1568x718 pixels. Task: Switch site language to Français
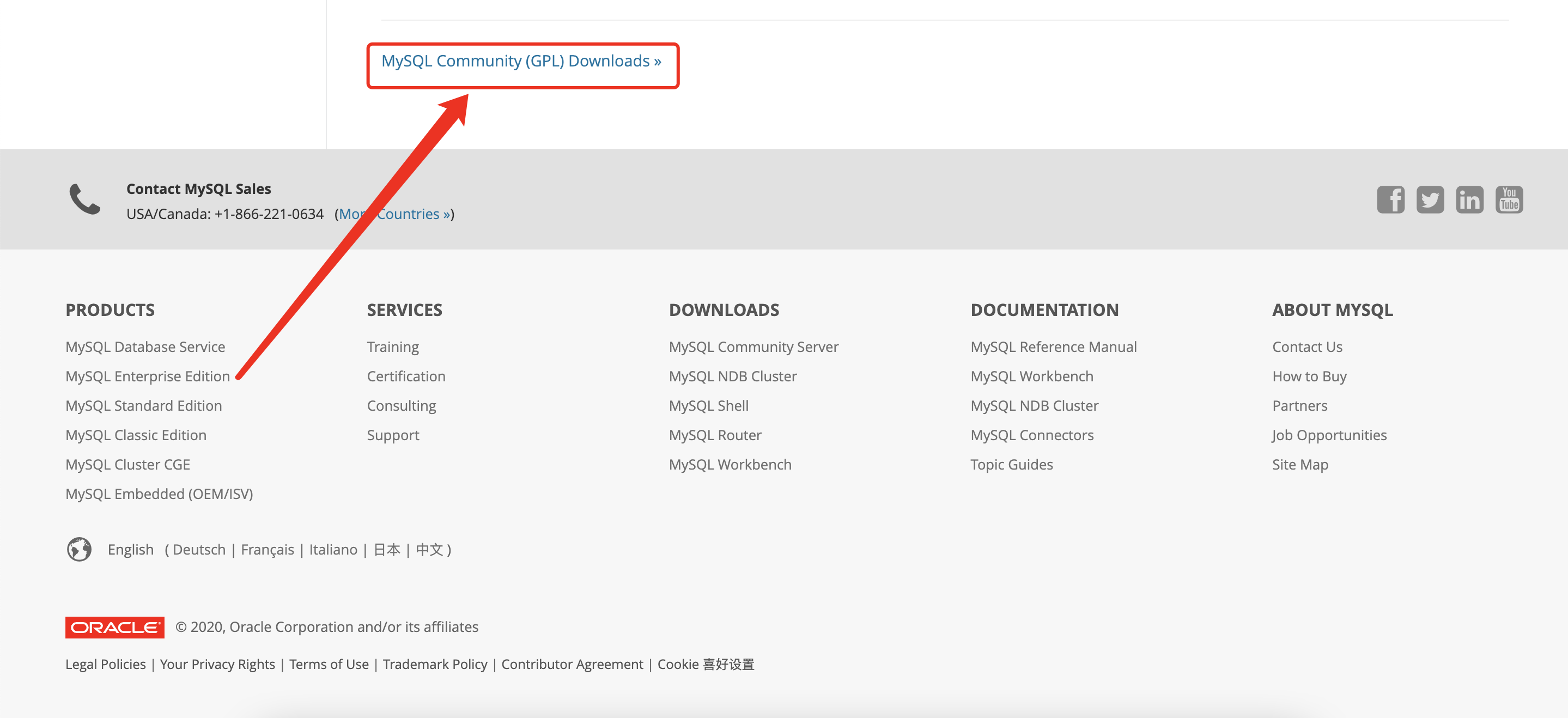pyautogui.click(x=267, y=550)
